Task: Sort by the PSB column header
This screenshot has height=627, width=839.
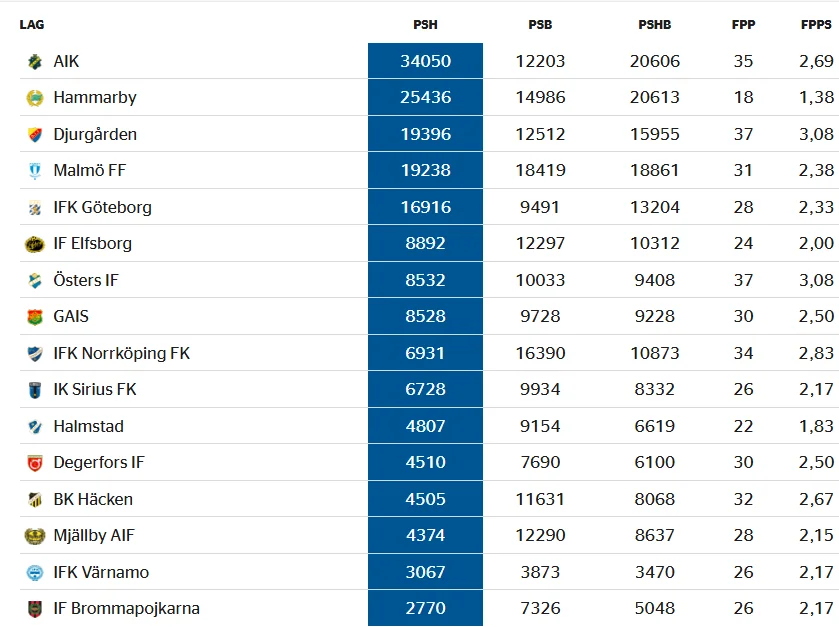Action: [x=540, y=25]
